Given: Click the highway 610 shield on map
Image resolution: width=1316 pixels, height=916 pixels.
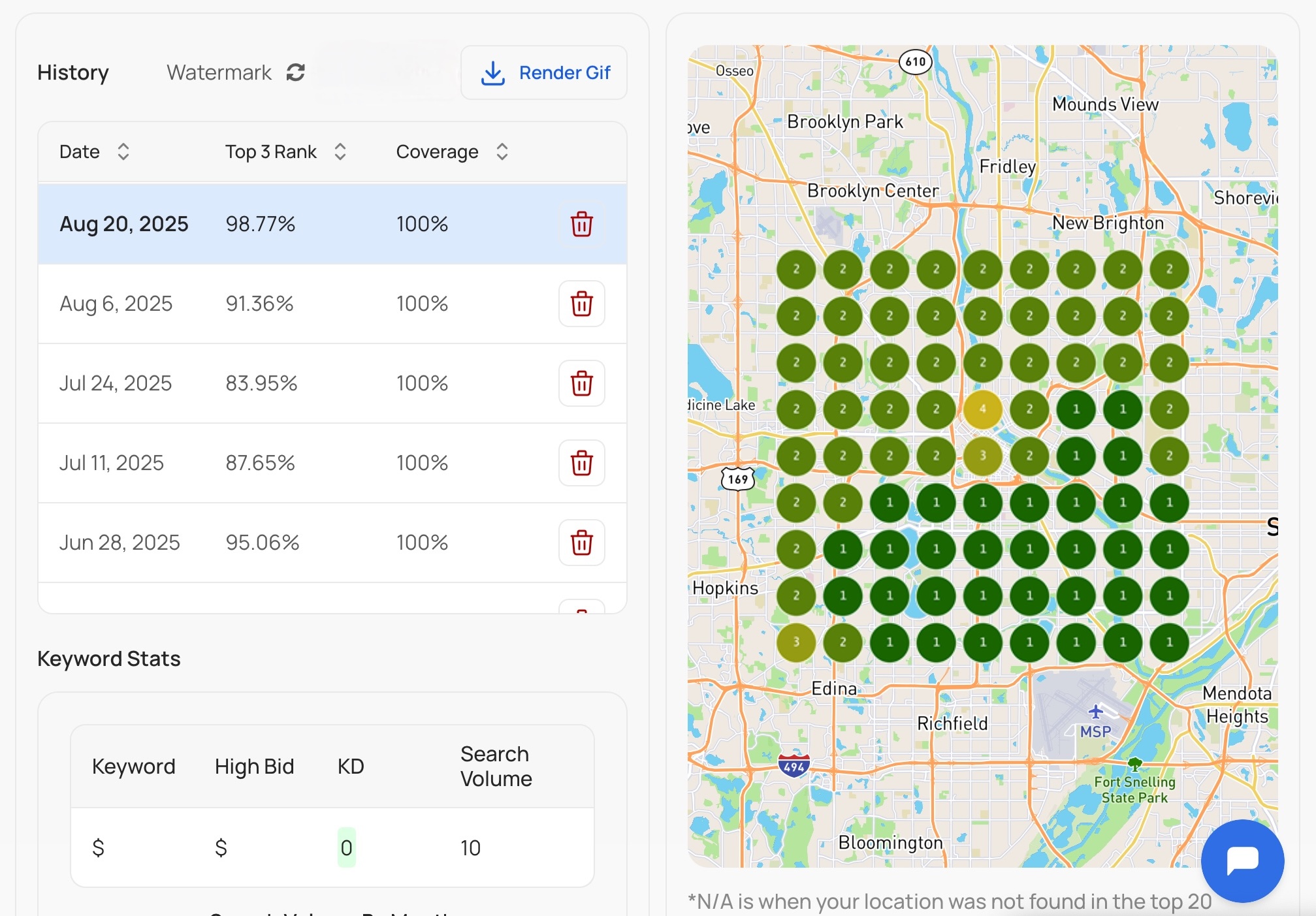Looking at the screenshot, I should (915, 61).
